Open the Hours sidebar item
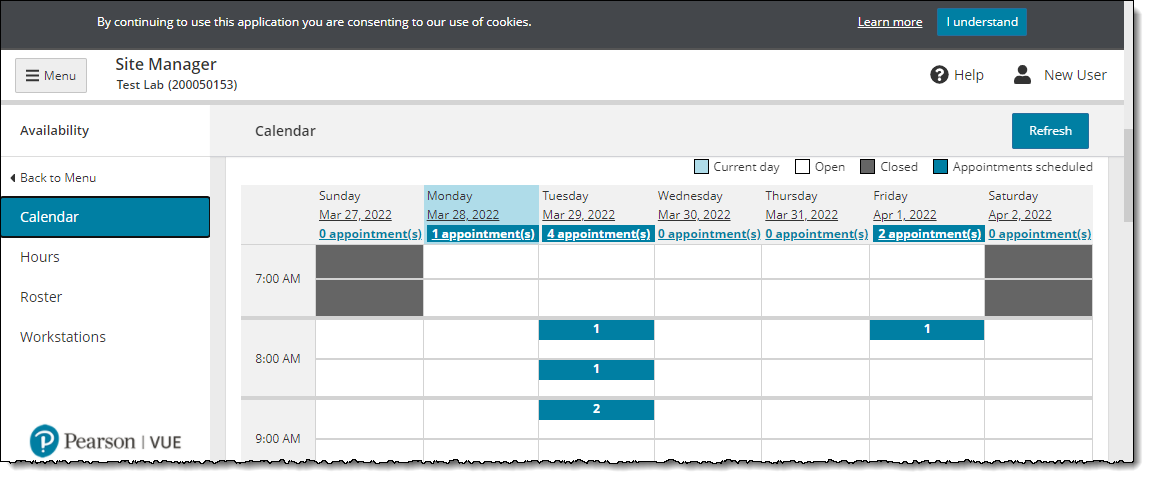Screen dimensions: 1149x481 click(40, 257)
